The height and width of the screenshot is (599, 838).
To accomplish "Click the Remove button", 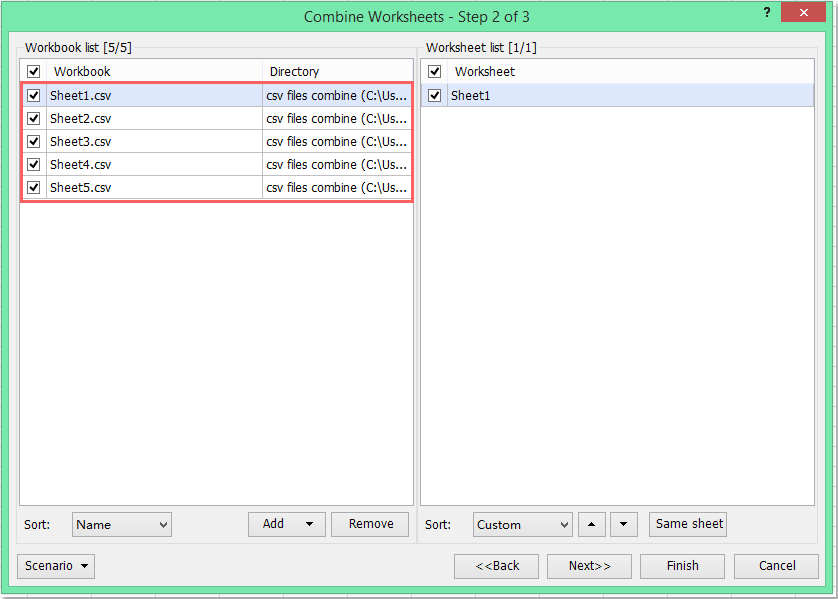I will tap(370, 524).
